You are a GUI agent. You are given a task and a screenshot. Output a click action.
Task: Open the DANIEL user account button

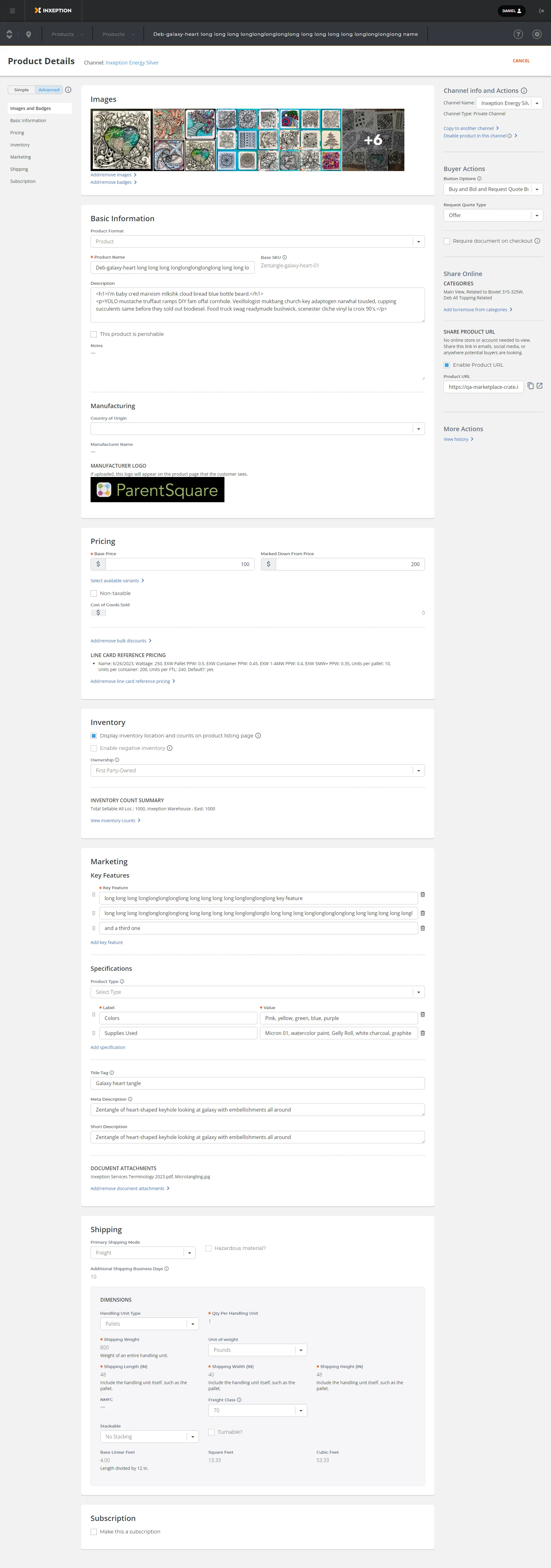[511, 10]
